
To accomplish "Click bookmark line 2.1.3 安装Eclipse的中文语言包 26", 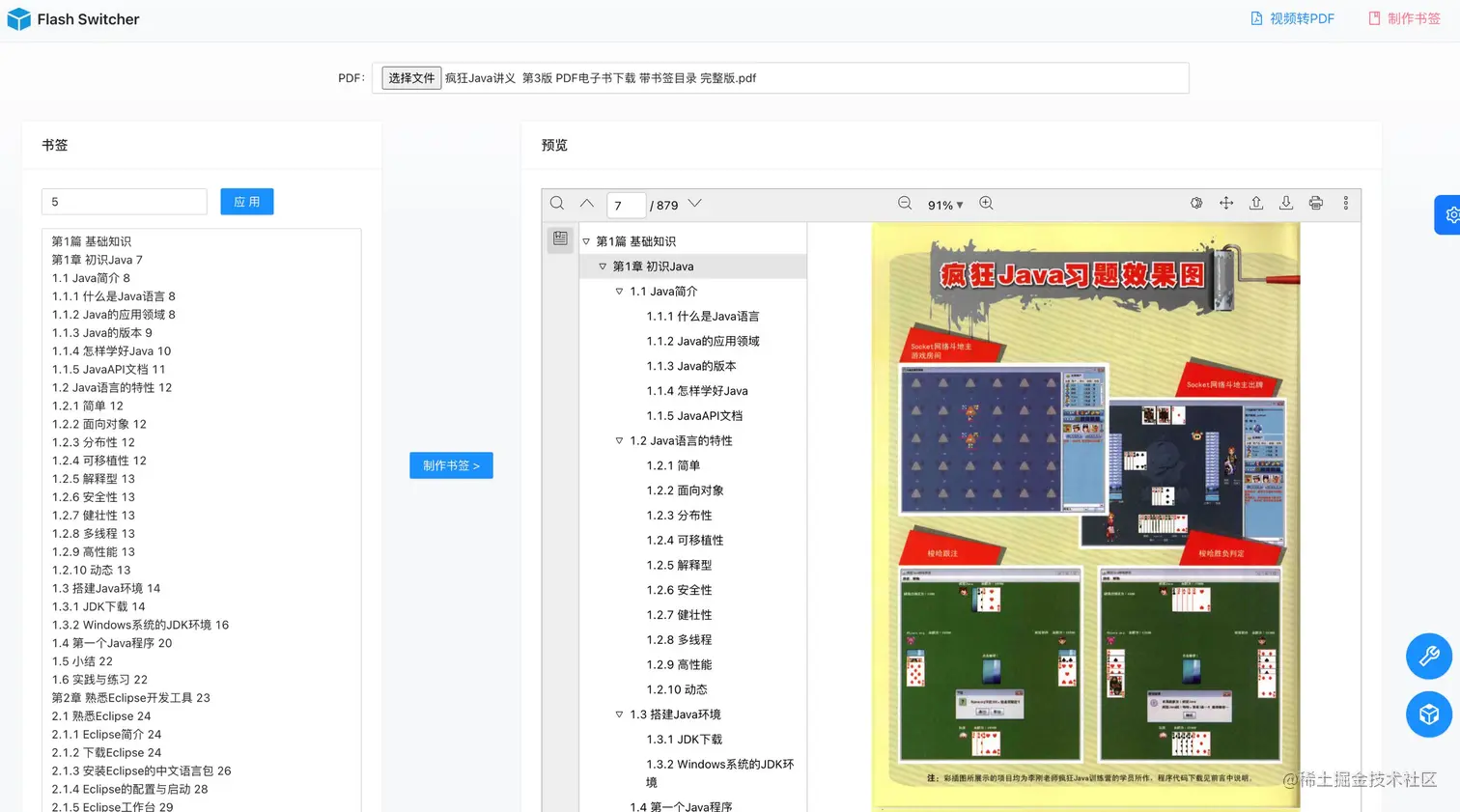I will coord(141,771).
